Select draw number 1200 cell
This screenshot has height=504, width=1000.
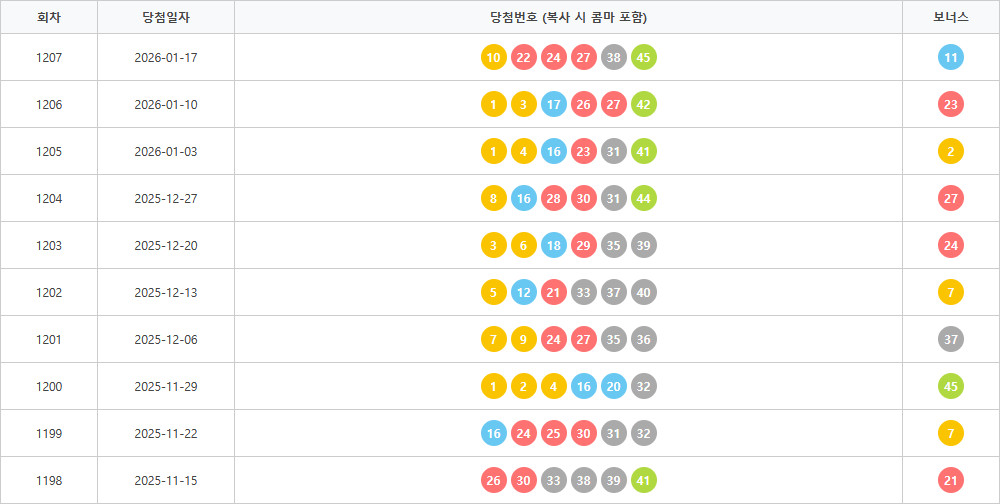click(48, 387)
